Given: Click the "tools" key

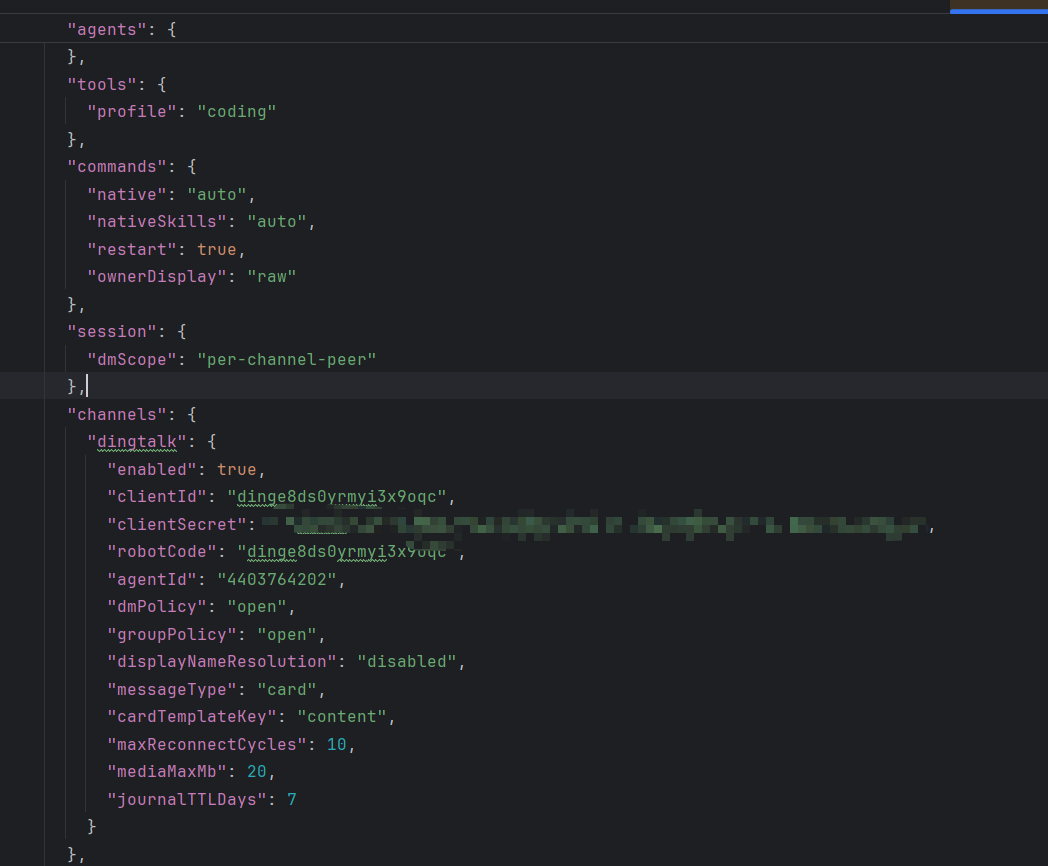Looking at the screenshot, I should click(102, 84).
